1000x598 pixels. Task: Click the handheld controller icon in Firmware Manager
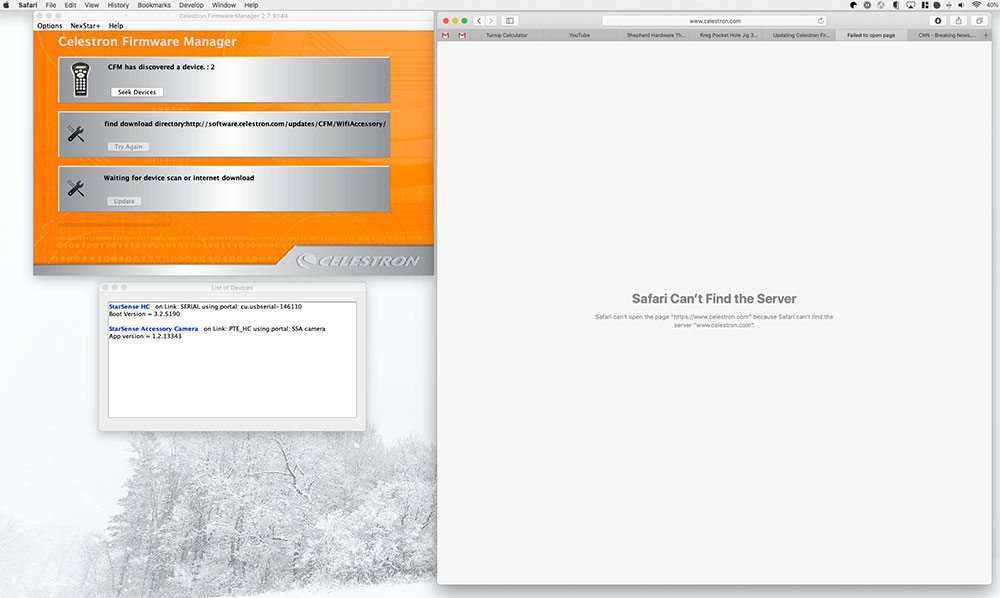click(80, 80)
